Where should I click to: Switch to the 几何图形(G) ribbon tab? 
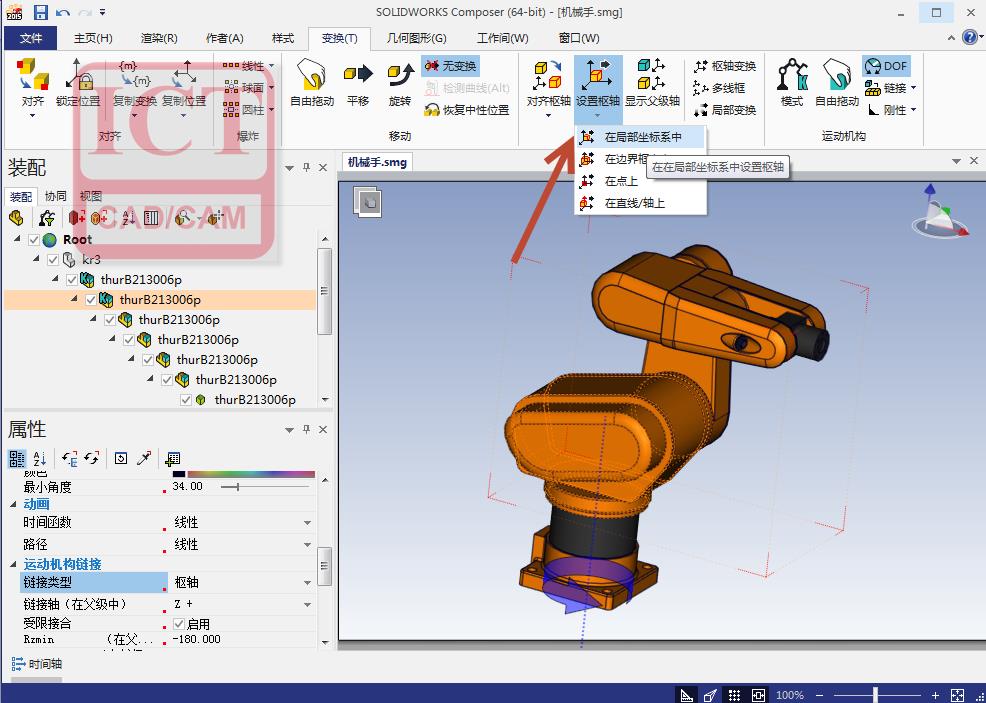pyautogui.click(x=416, y=38)
